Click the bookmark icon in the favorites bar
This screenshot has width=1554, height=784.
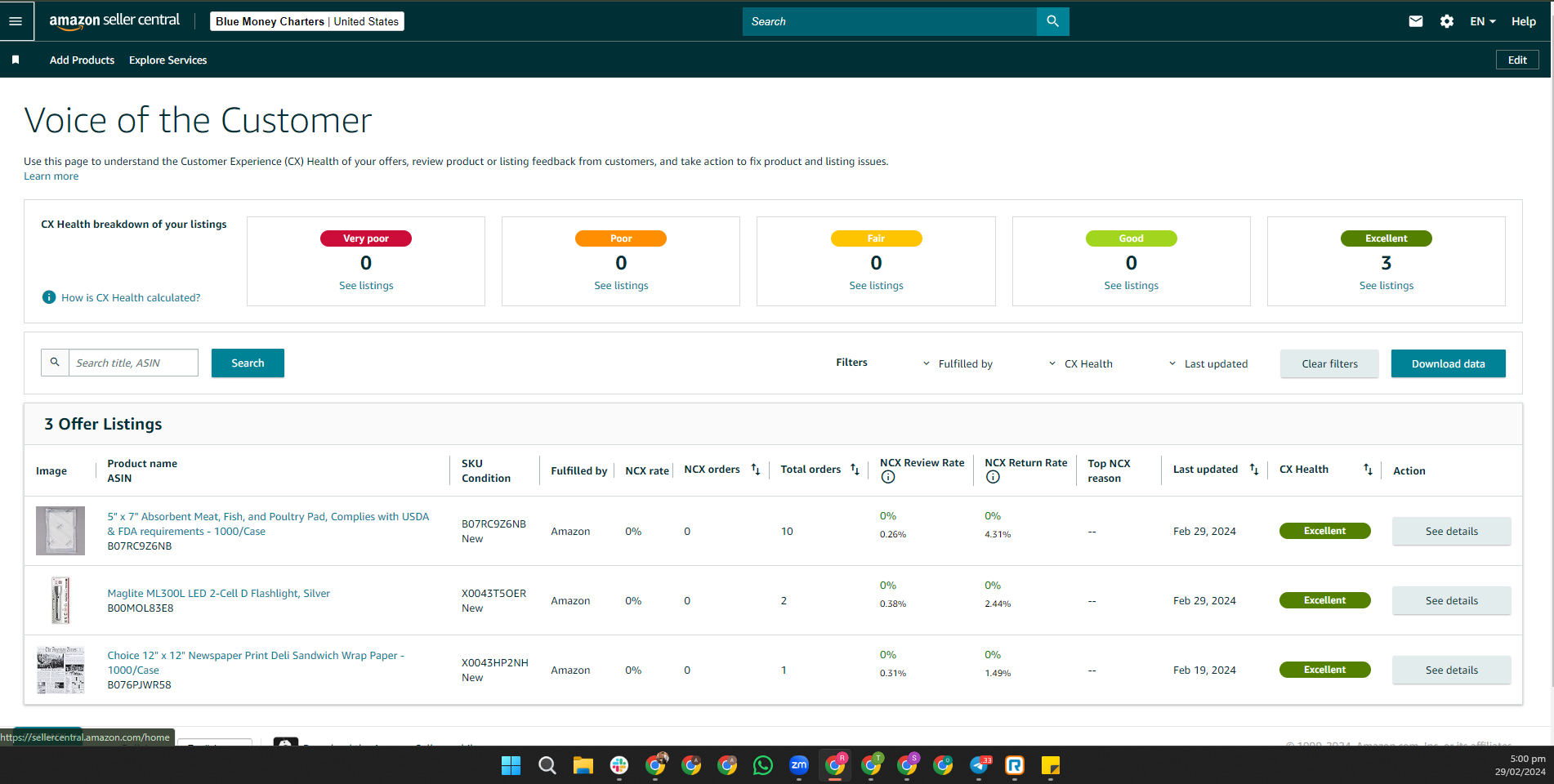click(x=16, y=60)
